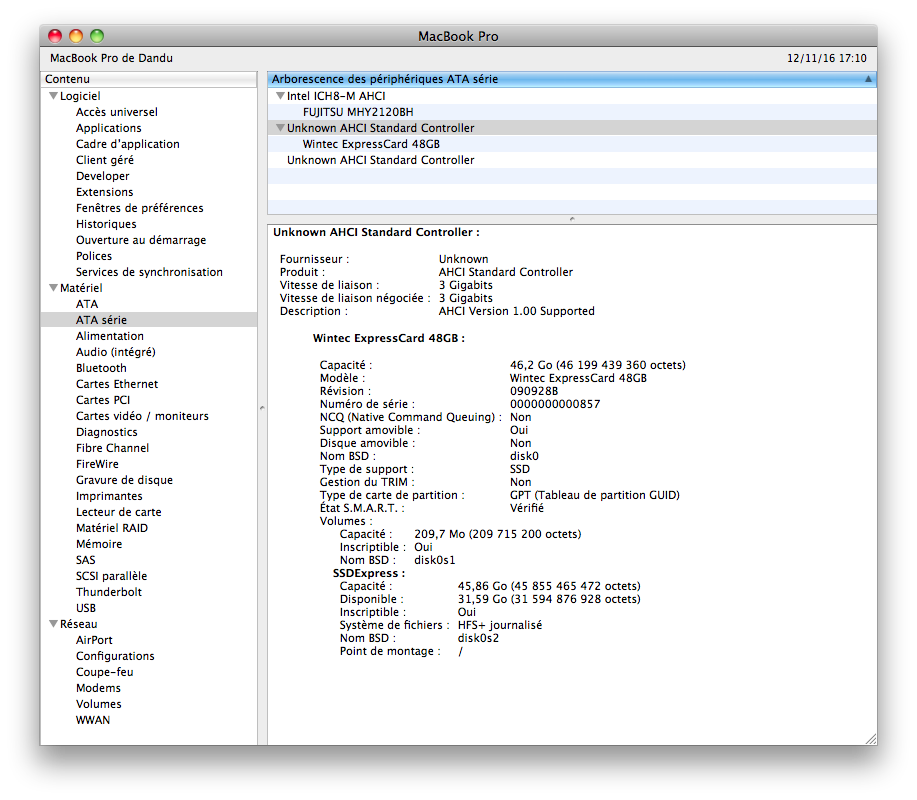The image size is (917, 800).
Task: Open the Developer sidebar entry
Action: click(x=102, y=176)
